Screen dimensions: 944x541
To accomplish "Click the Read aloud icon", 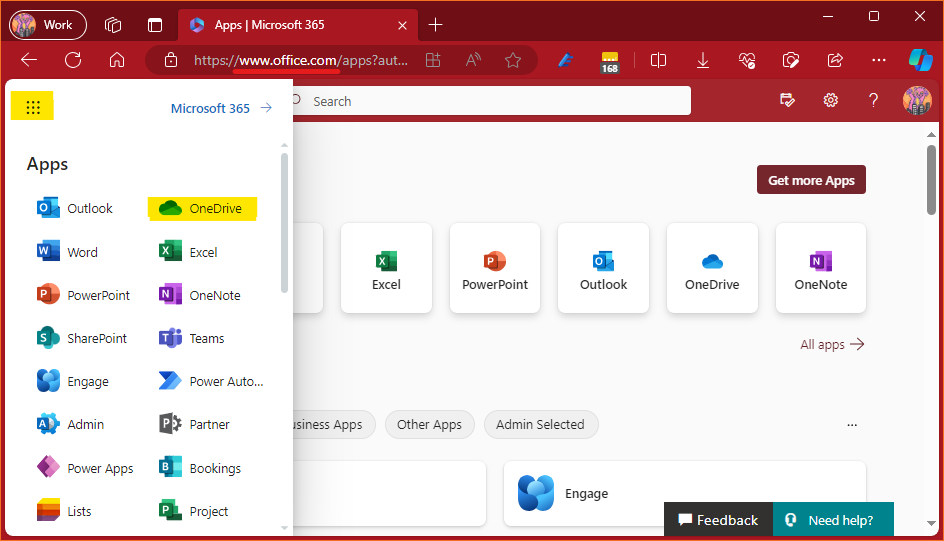I will [473, 60].
